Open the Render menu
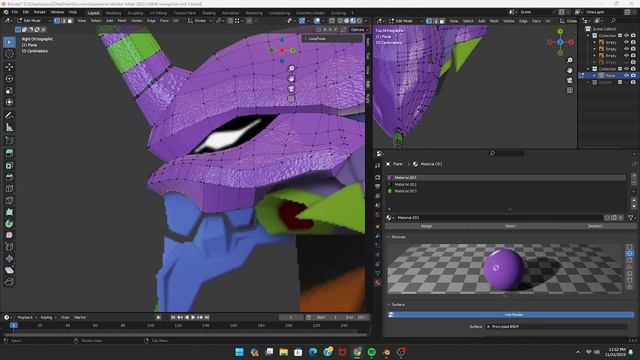This screenshot has width=640, height=360. [40, 12]
